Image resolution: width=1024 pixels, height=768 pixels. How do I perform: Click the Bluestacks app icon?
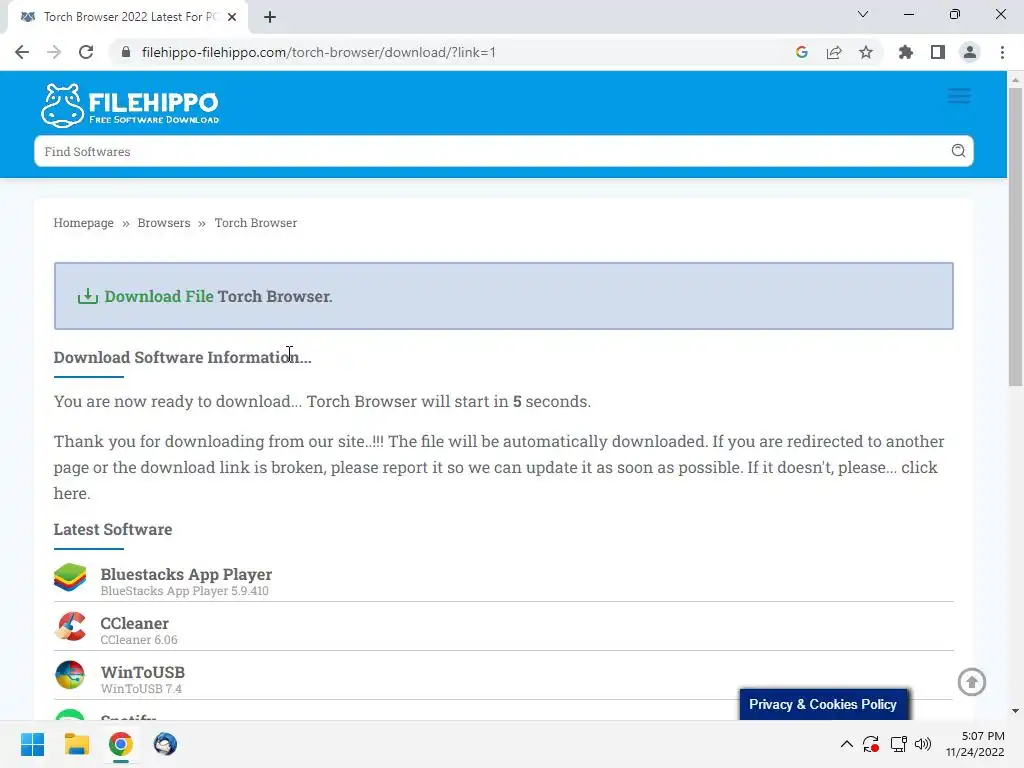tap(70, 577)
